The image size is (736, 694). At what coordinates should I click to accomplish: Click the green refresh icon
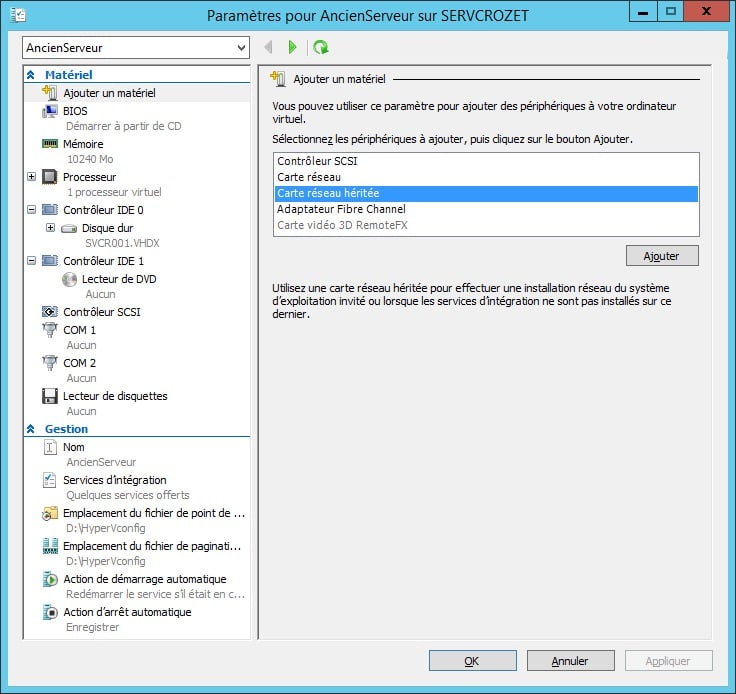(321, 47)
